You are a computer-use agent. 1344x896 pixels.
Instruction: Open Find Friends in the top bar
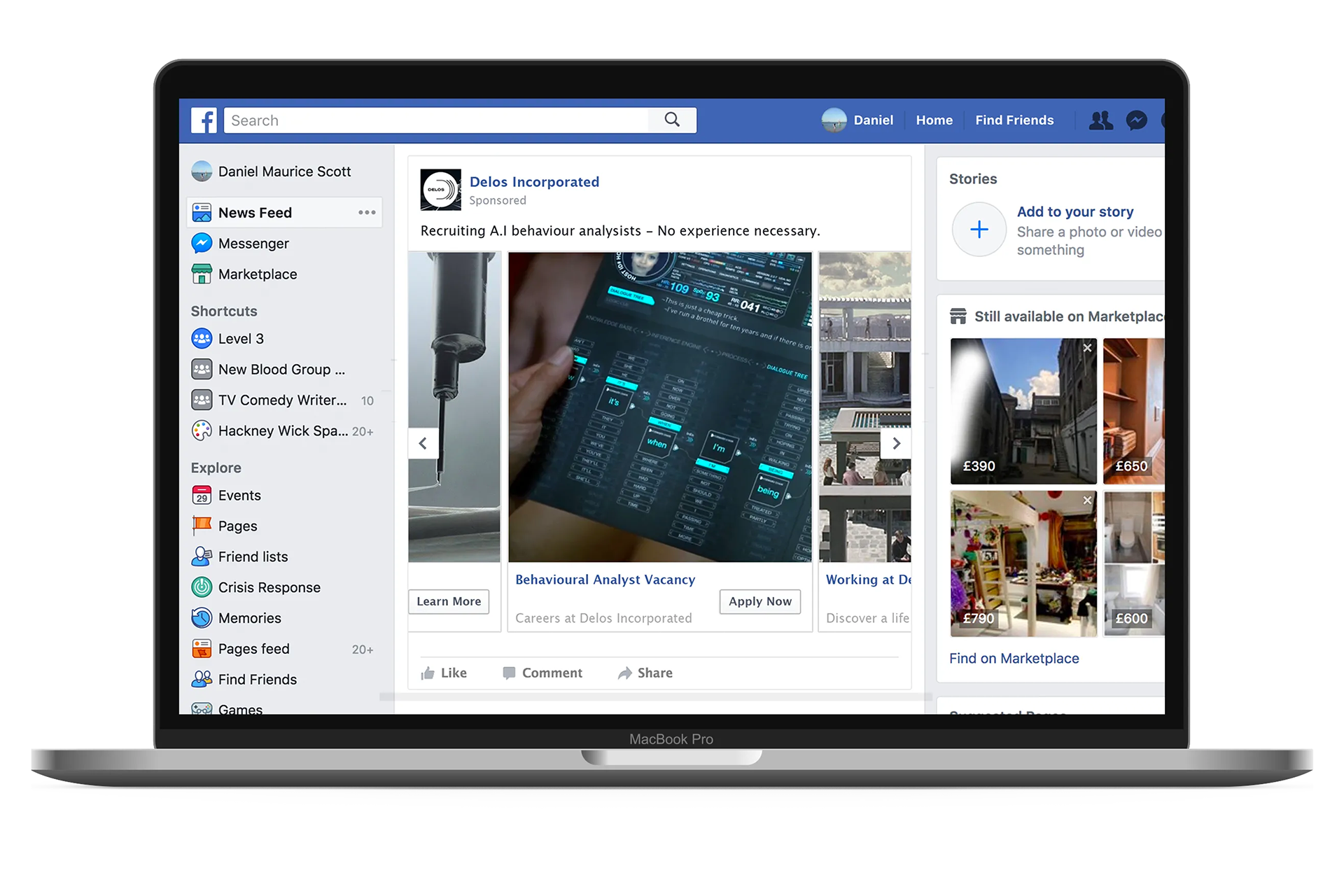pyautogui.click(x=1014, y=120)
